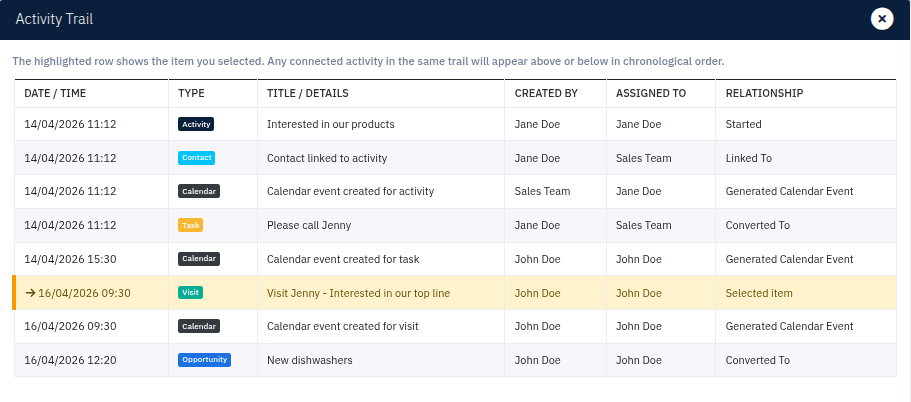Click 'Generated Calendar Event' in activity event row
911x402 pixels.
click(x=790, y=192)
